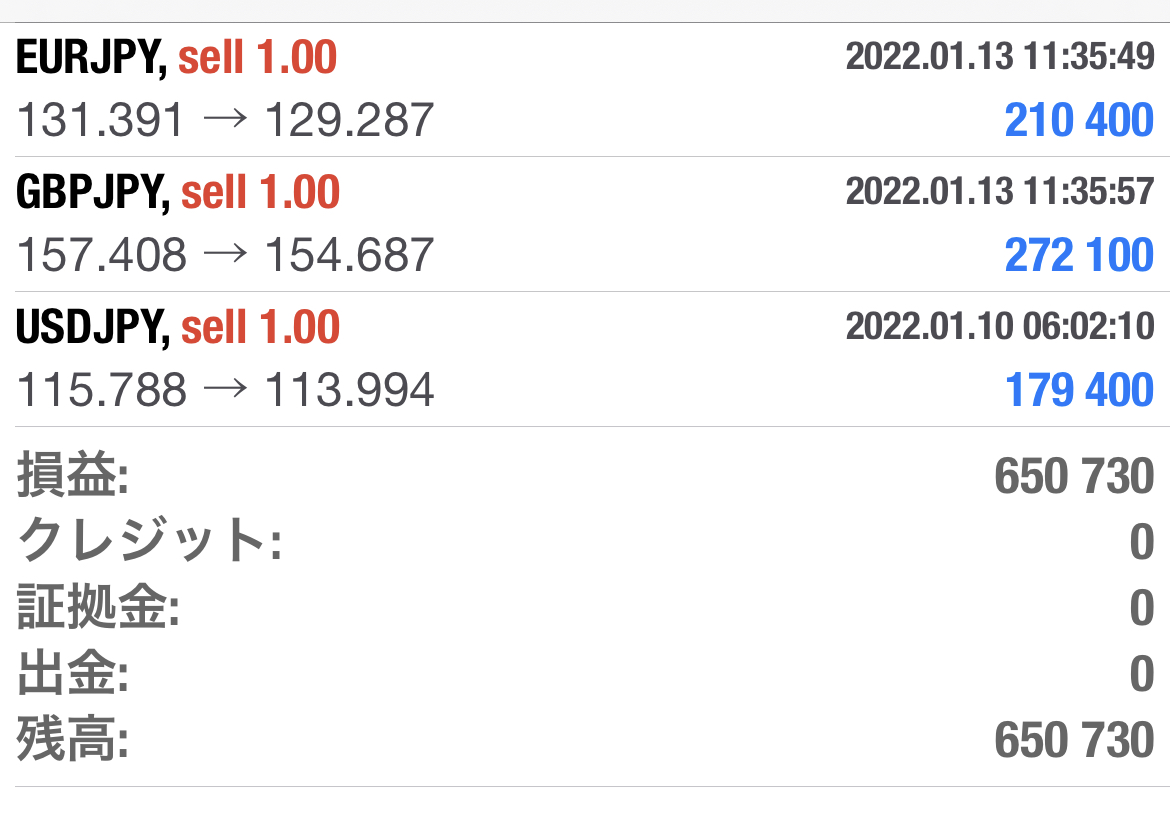This screenshot has width=1170, height=818.
Task: Tap the EURJPY price range 131.391 to 129.287
Action: tap(226, 121)
